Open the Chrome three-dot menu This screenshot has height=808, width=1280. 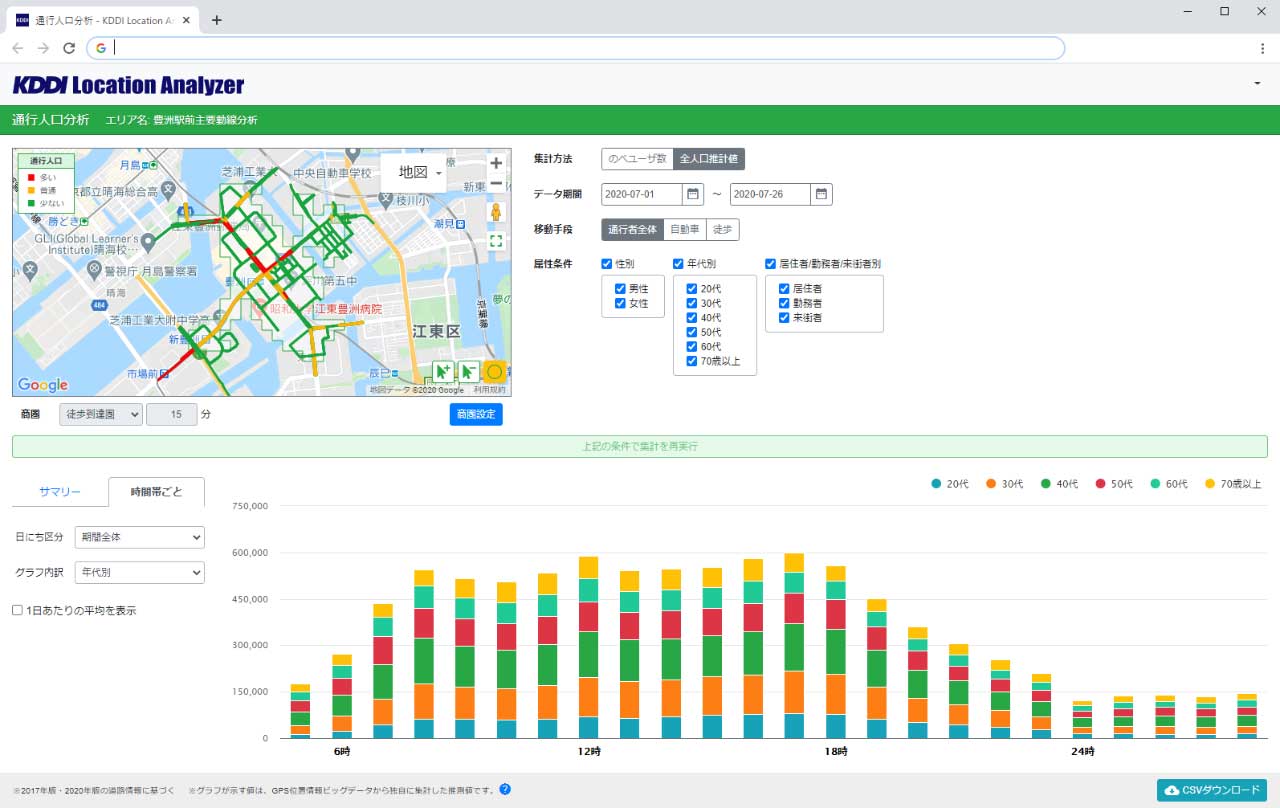pyautogui.click(x=1262, y=48)
